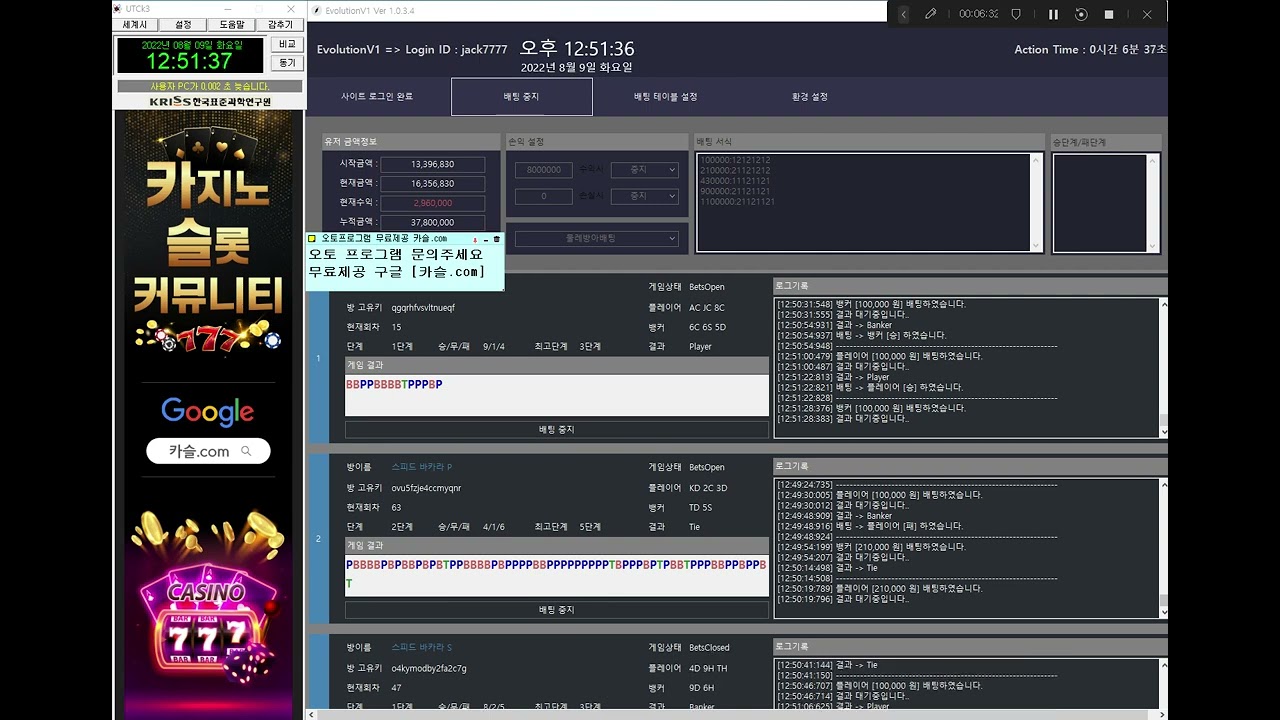The width and height of the screenshot is (1280, 720).
Task: Click the loss limit field showing 0
Action: click(x=544, y=196)
